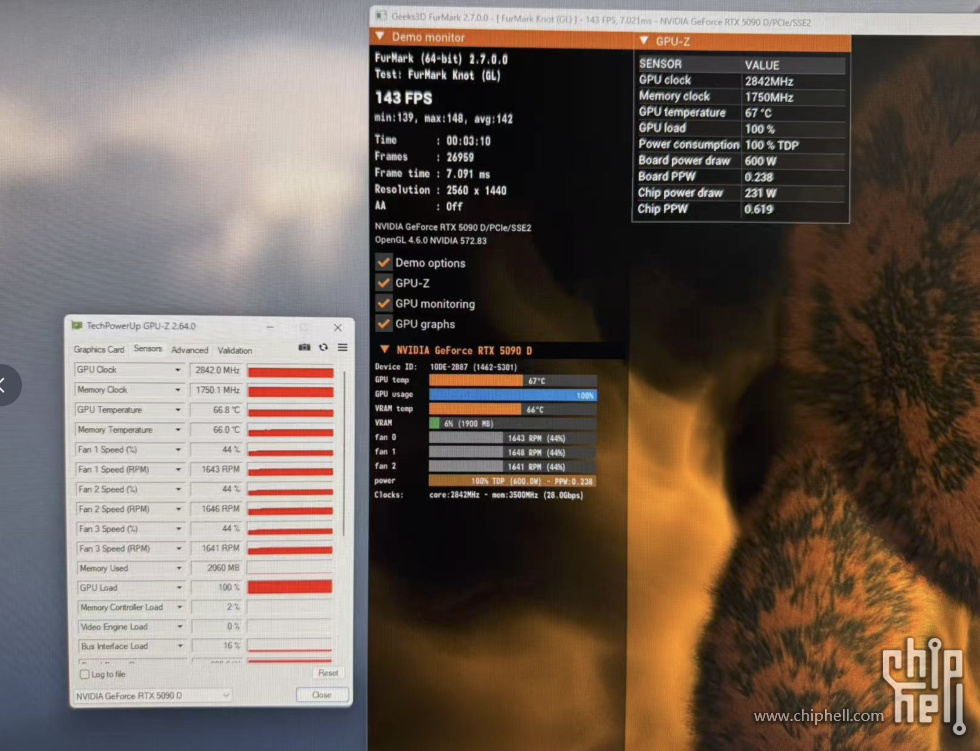Click the Resolution 2560 x 1440 line

[441, 190]
